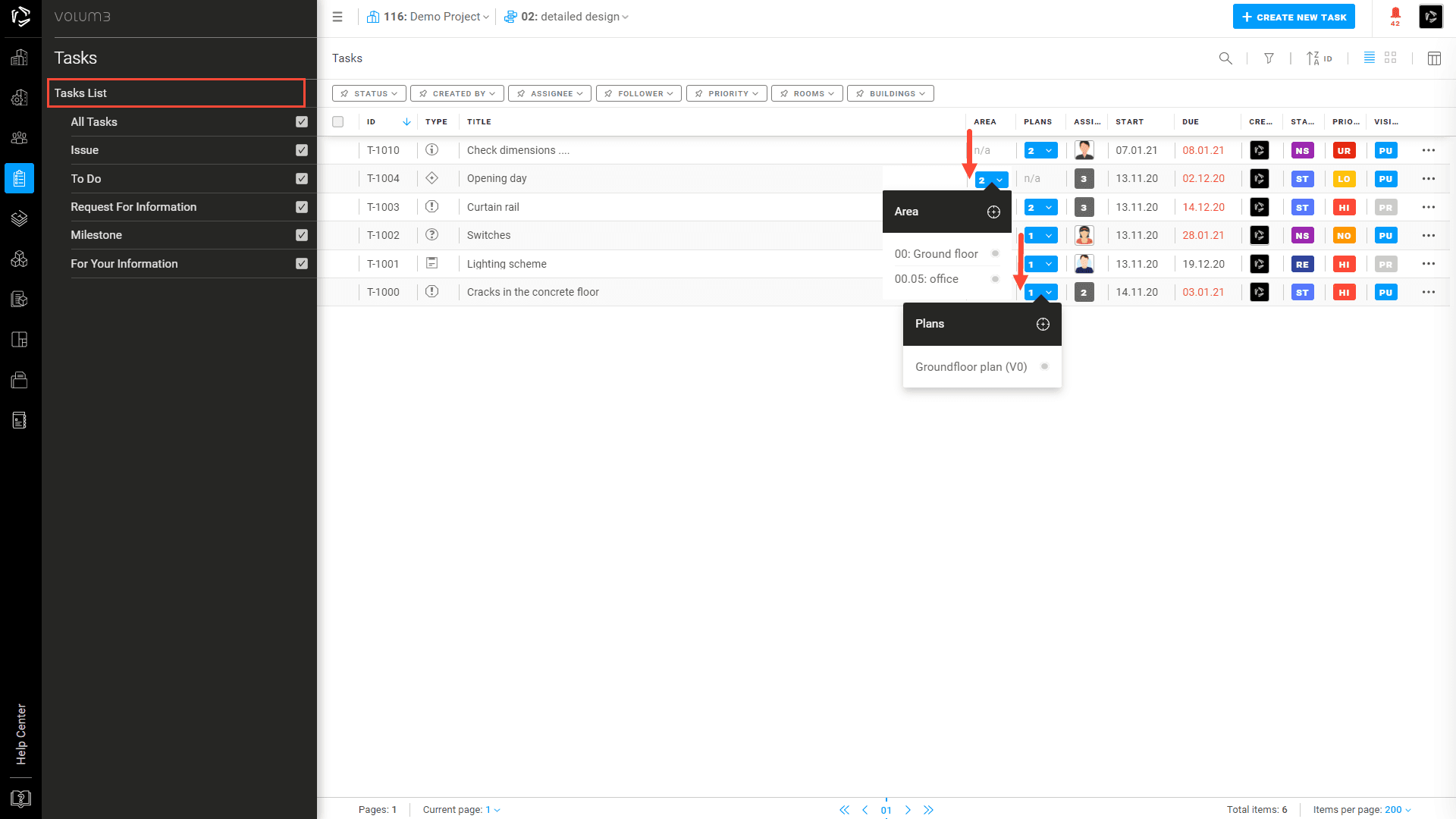Open the hamburger menu icon

pyautogui.click(x=337, y=17)
